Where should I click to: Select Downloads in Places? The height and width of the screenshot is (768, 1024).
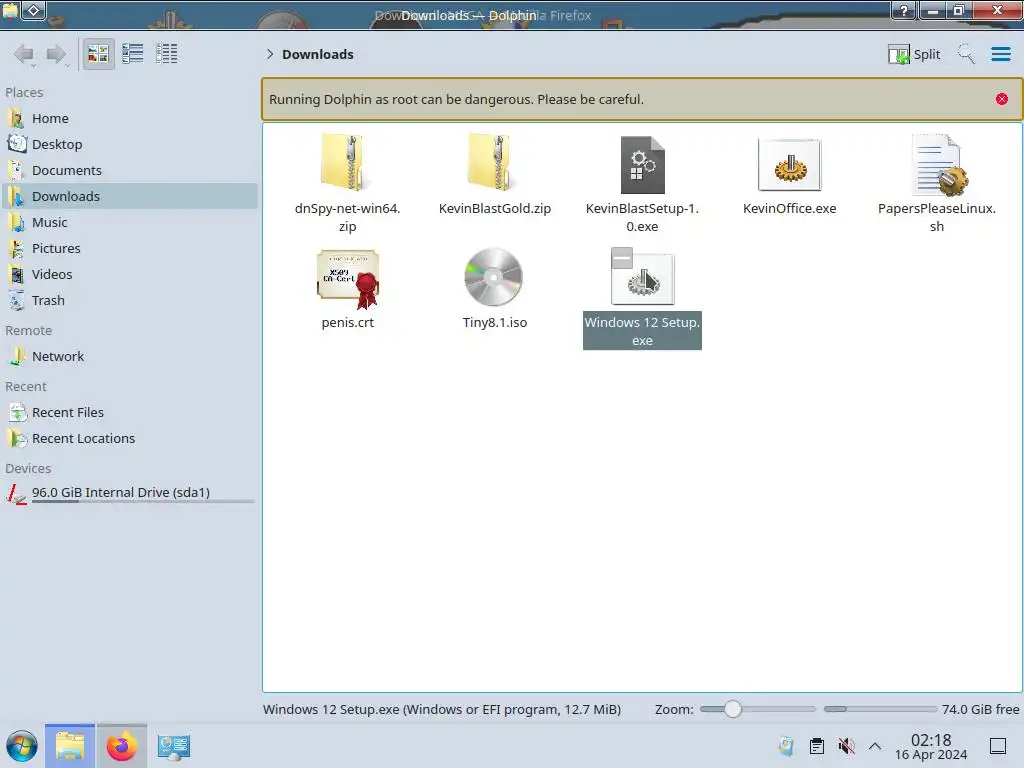(x=130, y=197)
